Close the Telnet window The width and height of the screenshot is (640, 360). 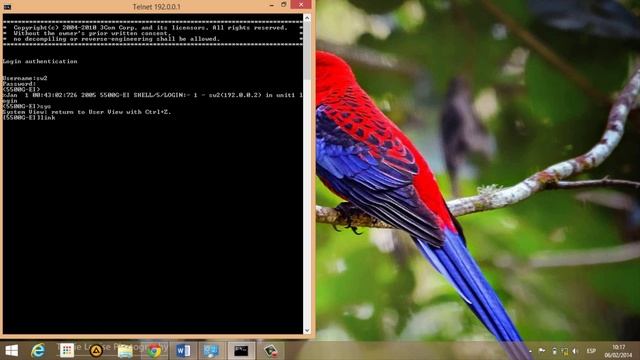click(x=301, y=5)
